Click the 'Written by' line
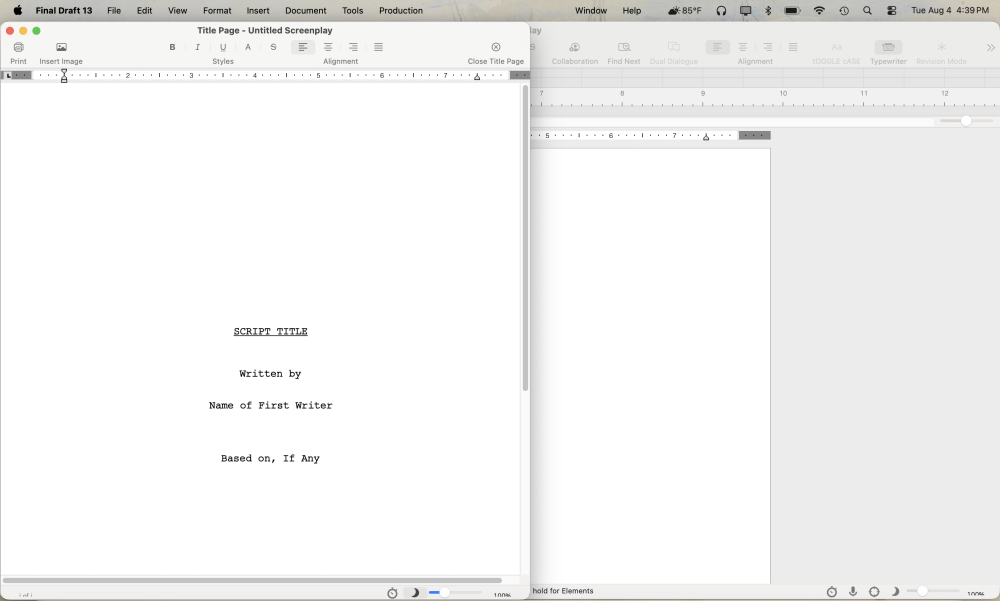Viewport: 1000px width, 601px height. 270,374
